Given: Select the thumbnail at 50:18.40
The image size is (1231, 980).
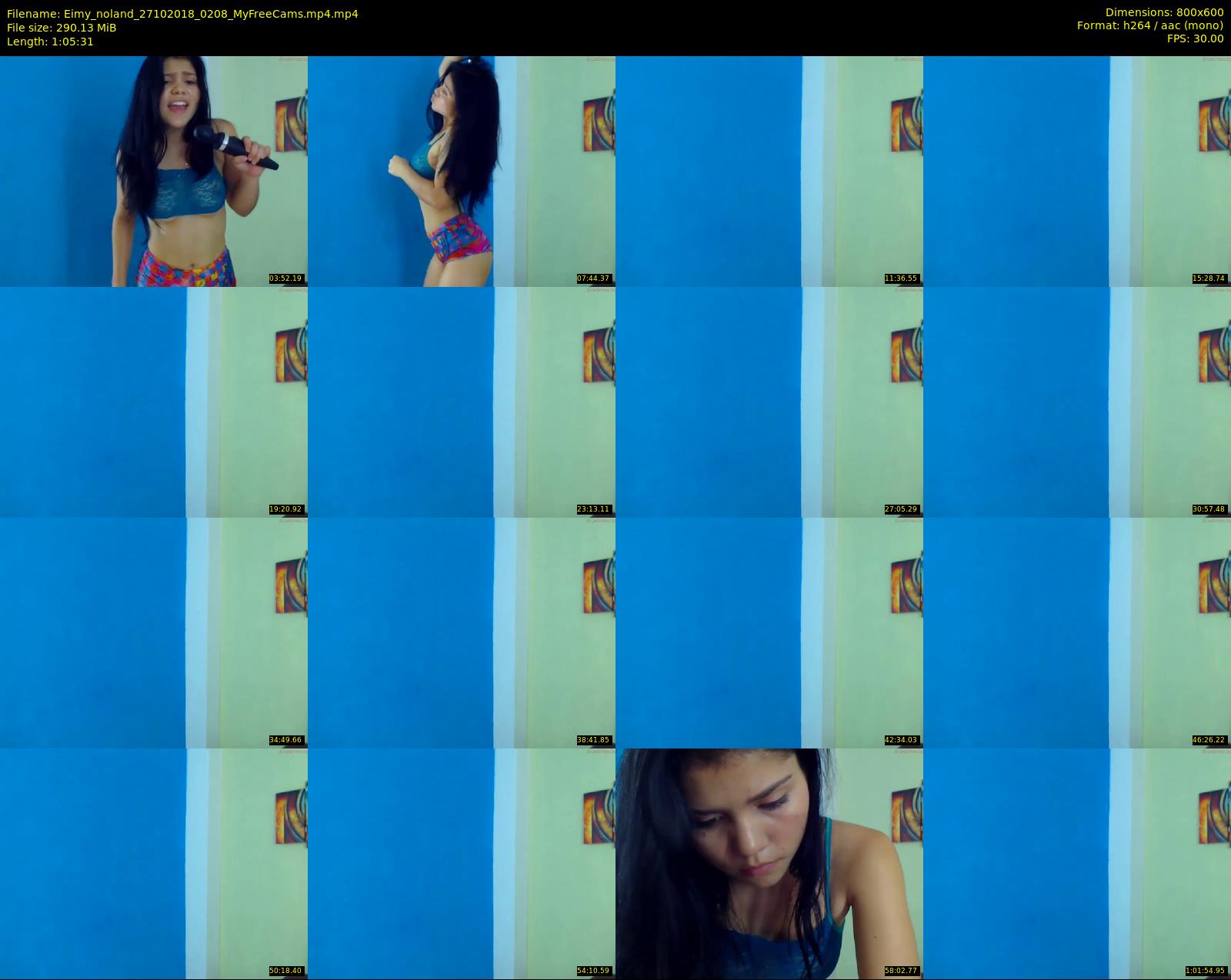Looking at the screenshot, I should pos(154,863).
